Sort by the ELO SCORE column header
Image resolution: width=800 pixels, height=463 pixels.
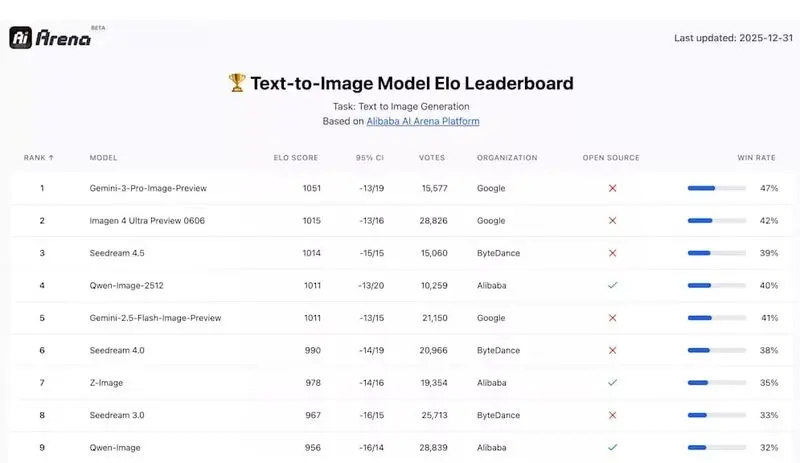click(296, 158)
